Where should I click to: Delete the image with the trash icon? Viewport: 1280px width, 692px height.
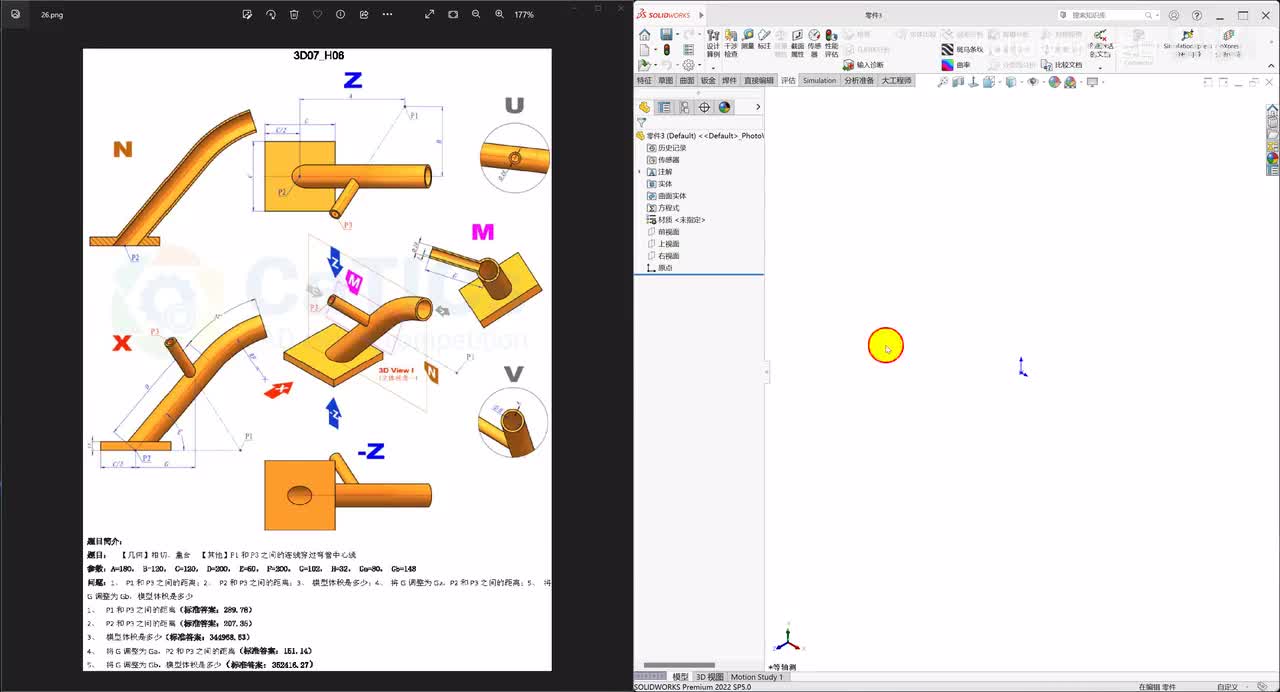coord(294,14)
